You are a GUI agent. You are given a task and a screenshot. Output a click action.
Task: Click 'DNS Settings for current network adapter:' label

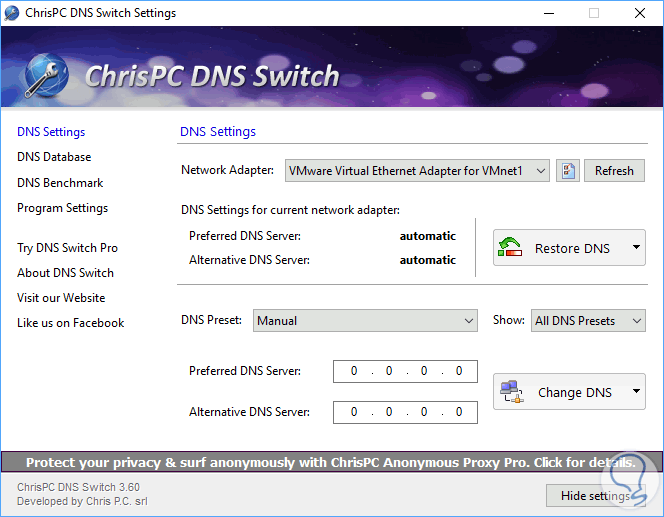[x=290, y=210]
